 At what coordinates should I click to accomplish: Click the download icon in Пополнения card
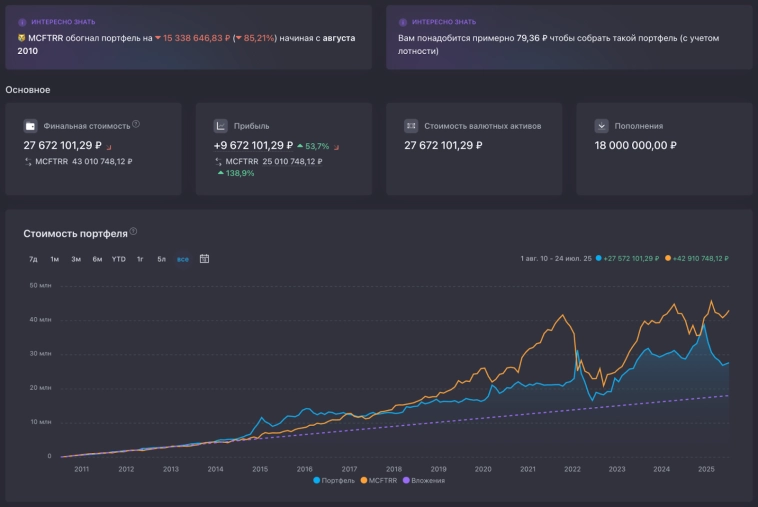point(601,126)
